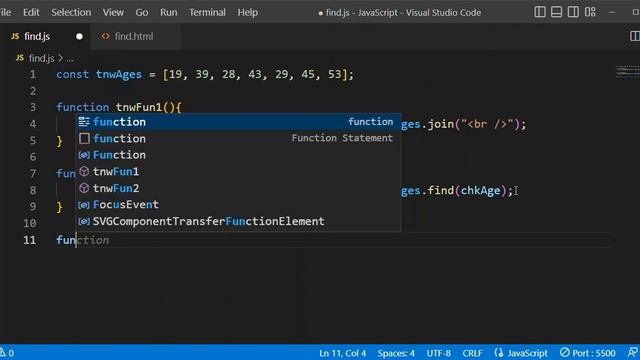Click variable icon beside FocusEvent
Viewport: 640px width, 360px height.
84,205
